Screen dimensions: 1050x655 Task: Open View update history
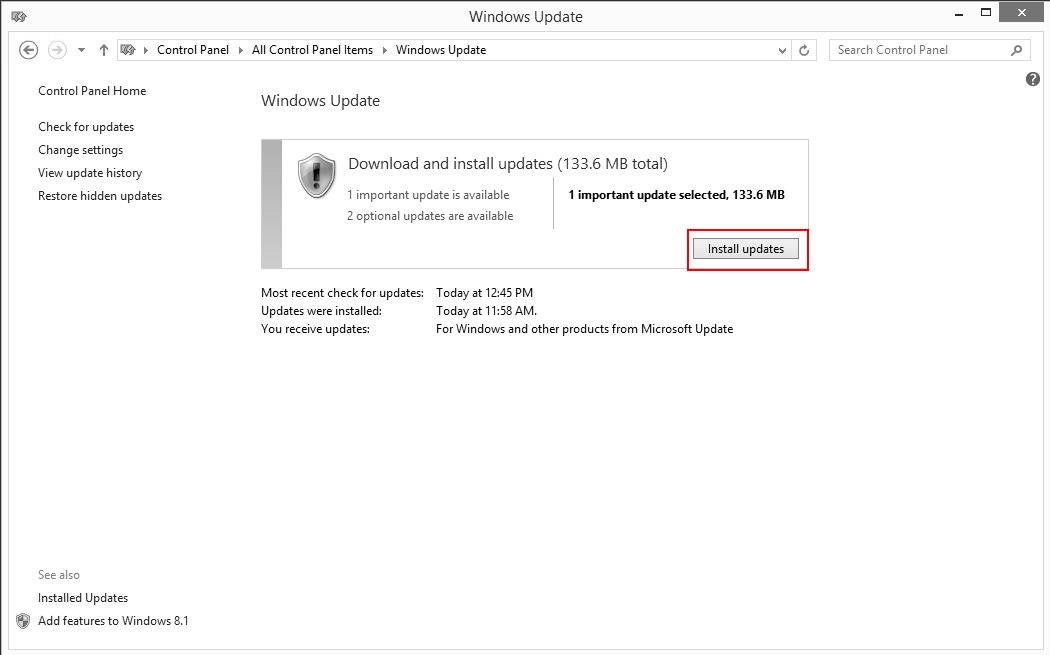tap(90, 173)
